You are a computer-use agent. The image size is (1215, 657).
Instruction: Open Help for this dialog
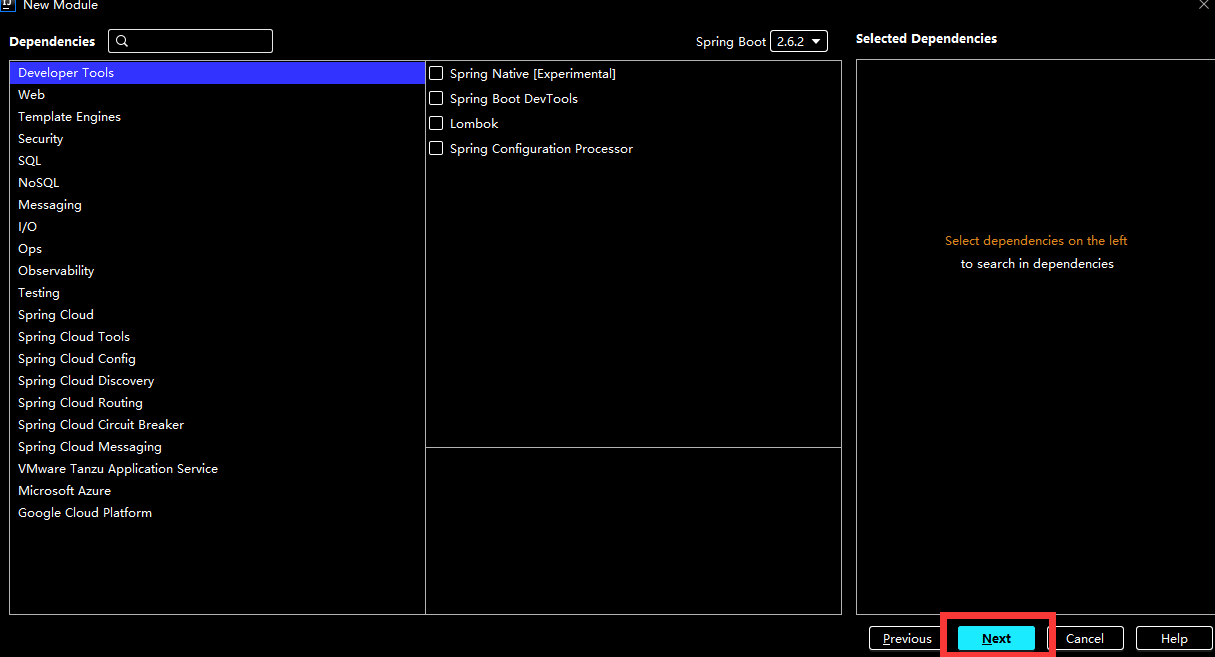coord(1174,638)
